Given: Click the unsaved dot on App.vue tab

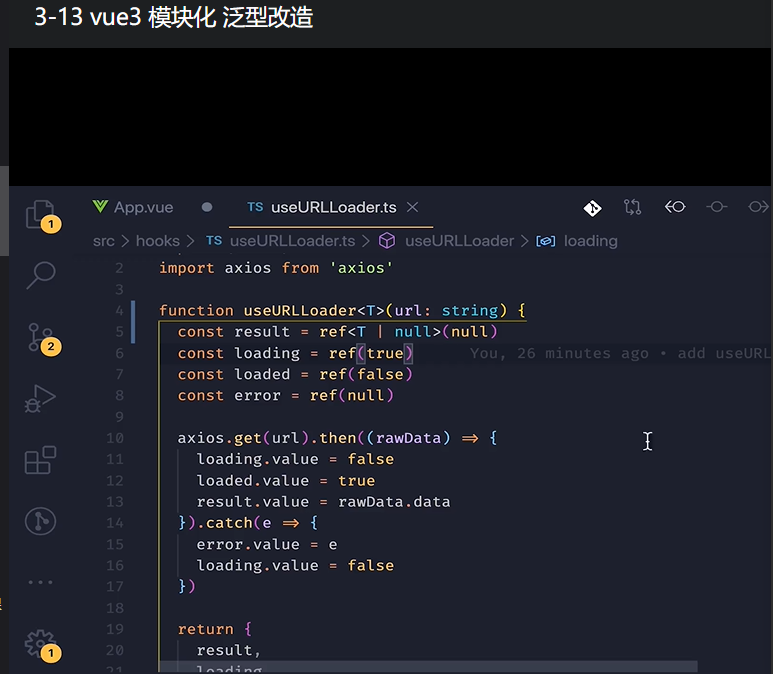Looking at the screenshot, I should (207, 207).
